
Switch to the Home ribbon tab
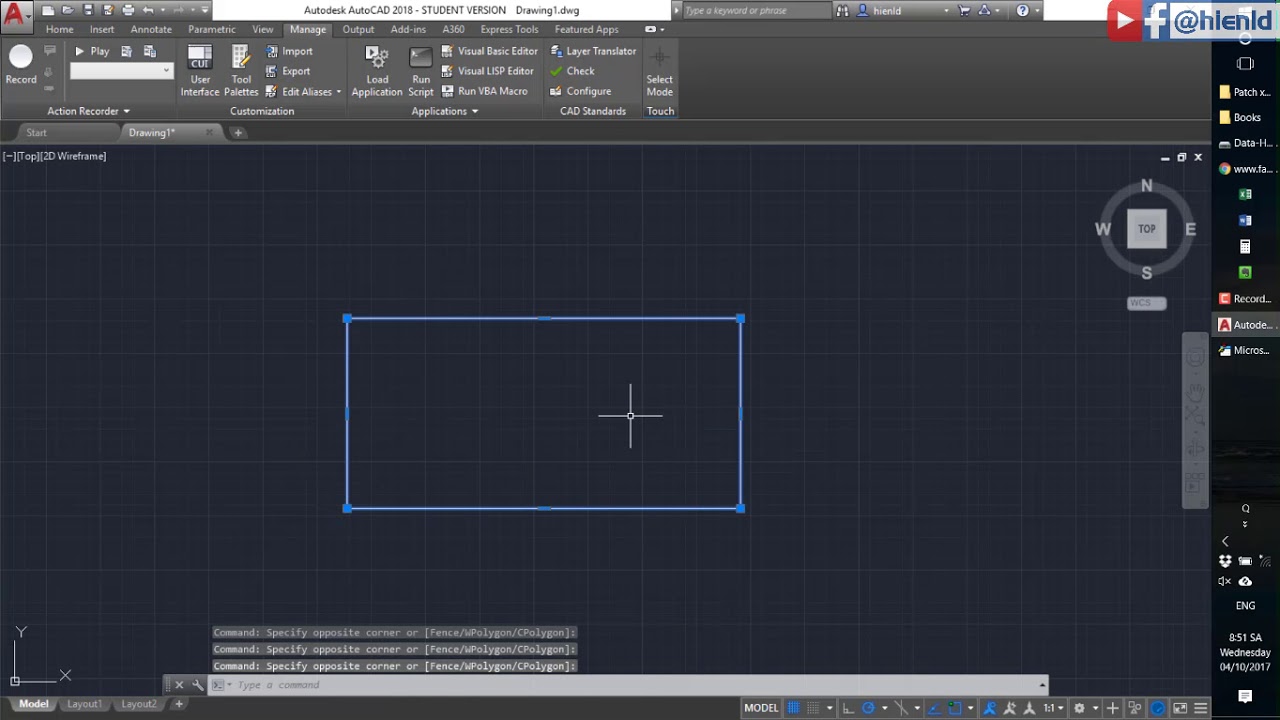pos(59,30)
